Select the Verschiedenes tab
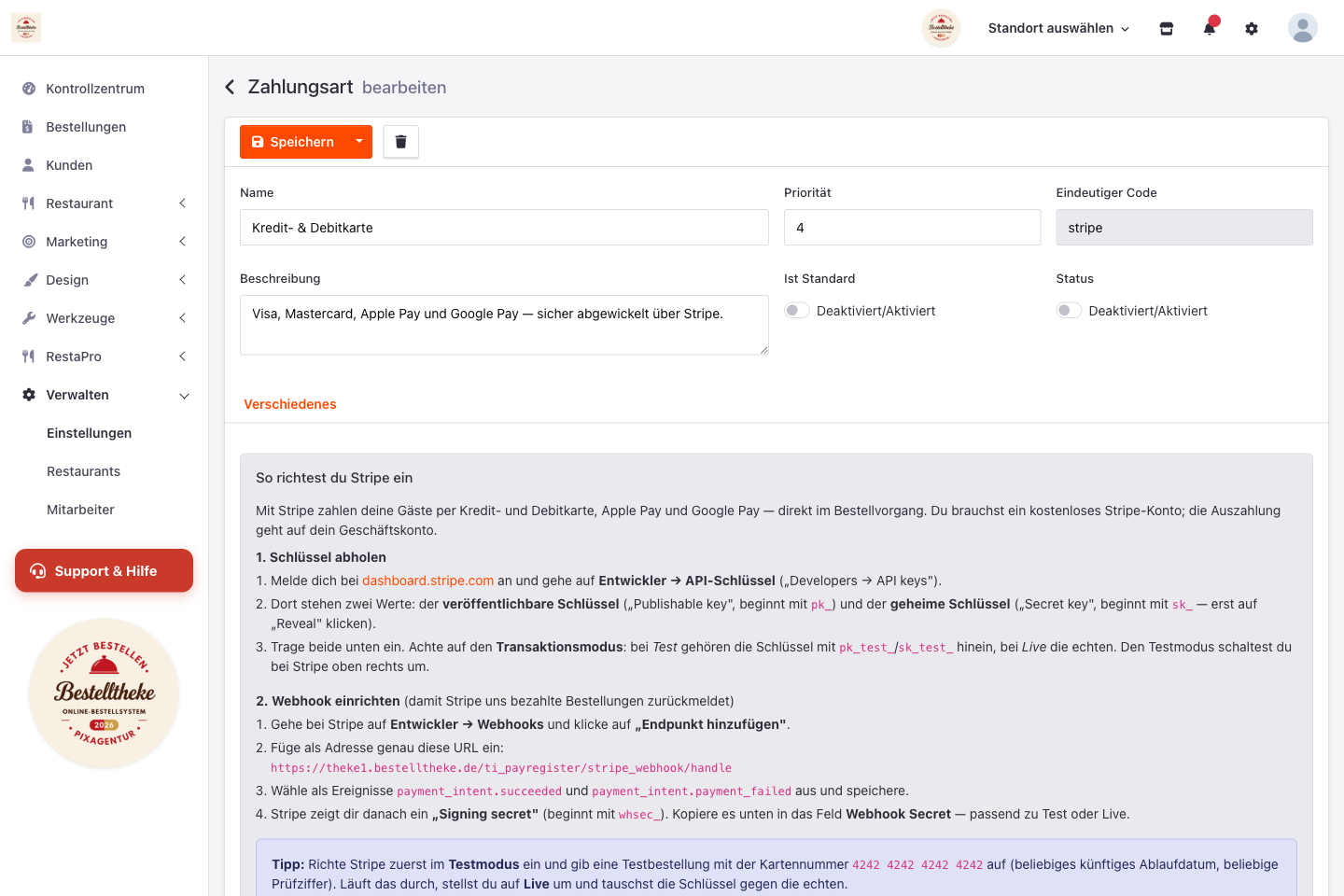Viewport: 1344px width, 896px height. tap(290, 404)
